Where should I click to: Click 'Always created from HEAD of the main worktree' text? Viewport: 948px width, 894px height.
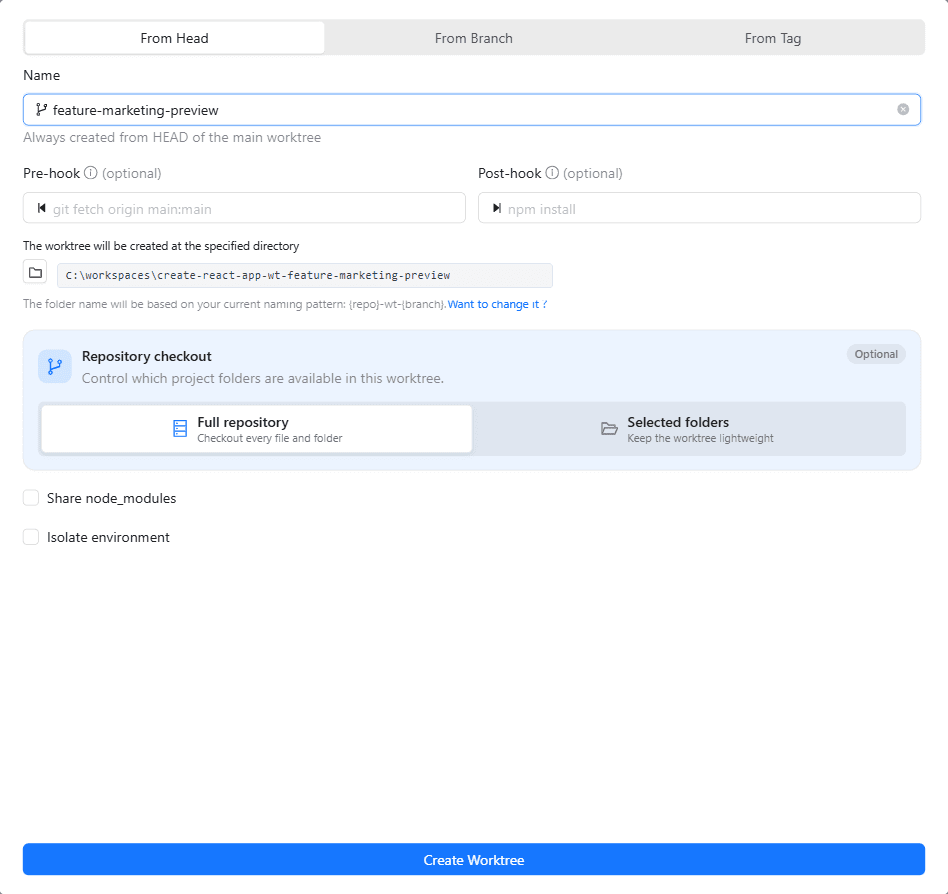tap(172, 138)
